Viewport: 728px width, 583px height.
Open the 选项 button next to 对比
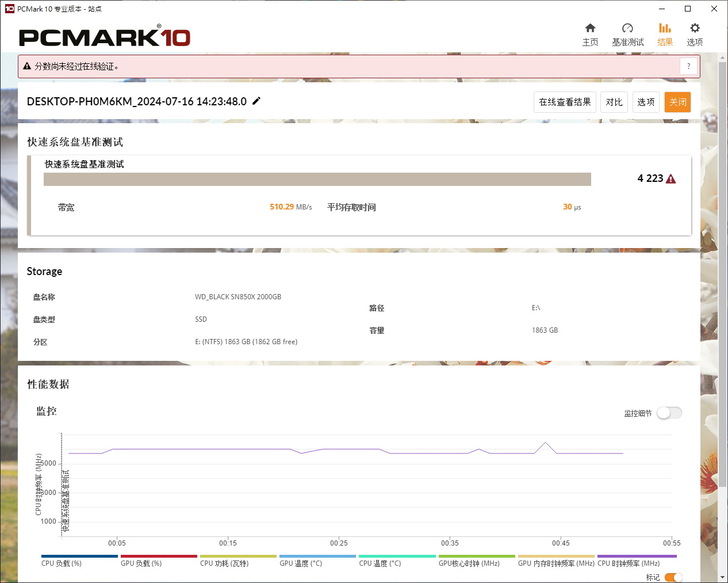[646, 102]
